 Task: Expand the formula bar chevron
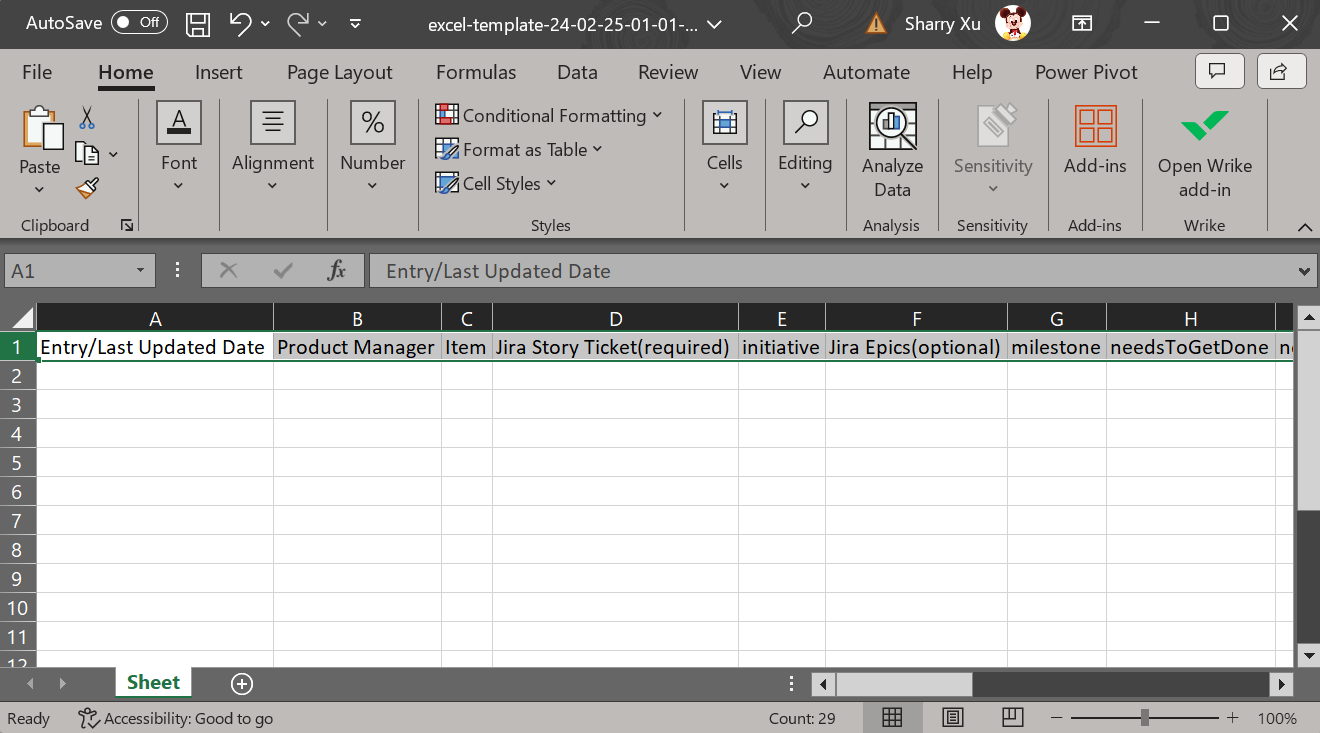(1303, 271)
